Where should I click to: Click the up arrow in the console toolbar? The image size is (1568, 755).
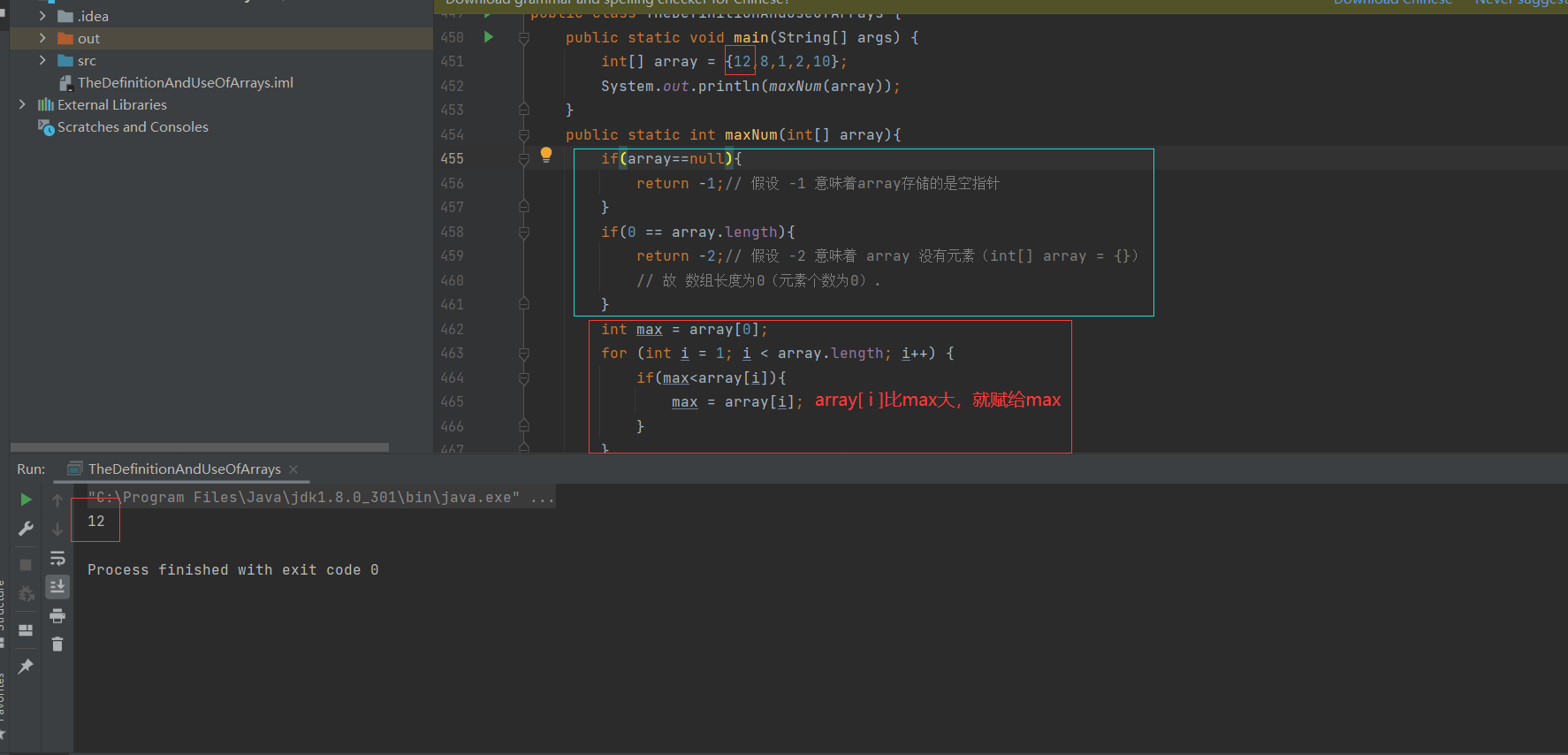[57, 500]
